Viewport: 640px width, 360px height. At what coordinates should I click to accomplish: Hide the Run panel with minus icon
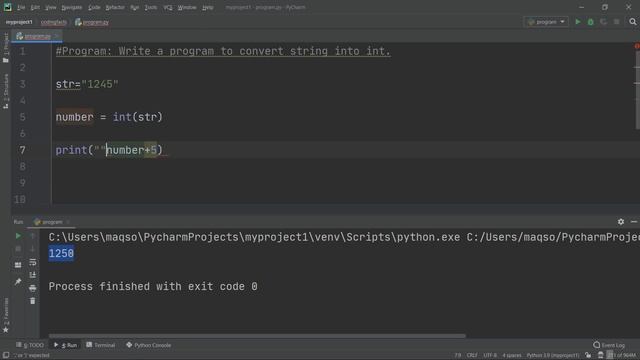coord(634,222)
